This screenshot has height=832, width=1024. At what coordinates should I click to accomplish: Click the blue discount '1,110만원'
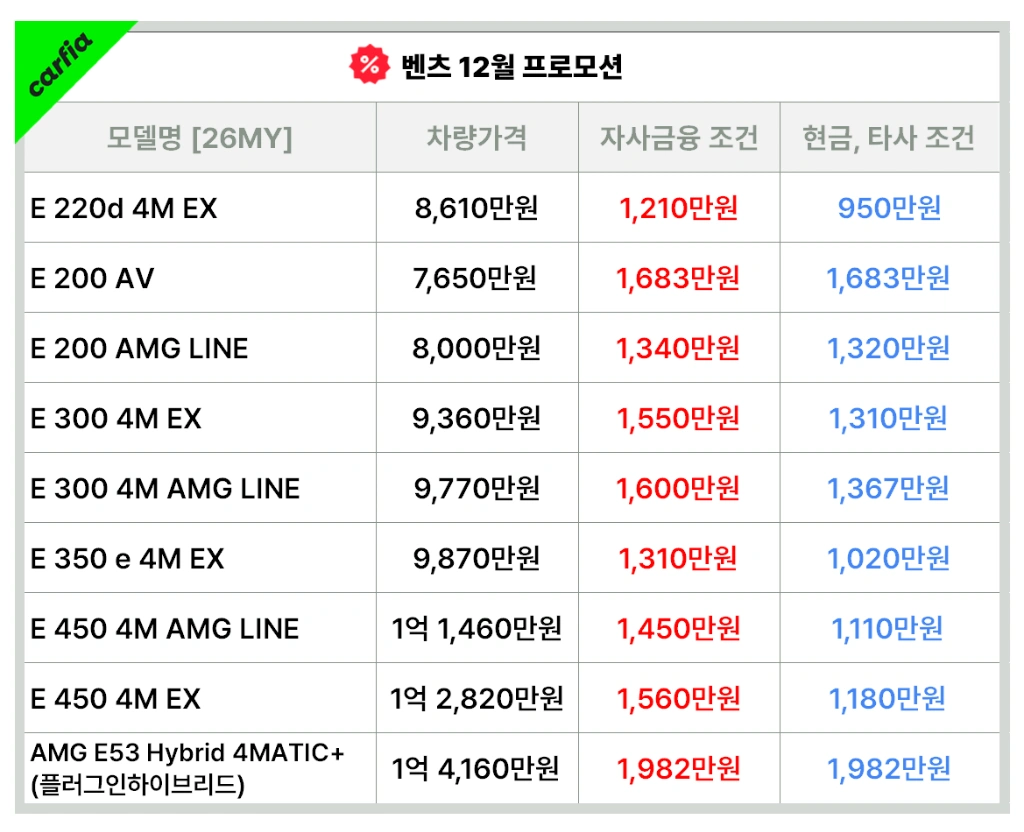point(888,628)
